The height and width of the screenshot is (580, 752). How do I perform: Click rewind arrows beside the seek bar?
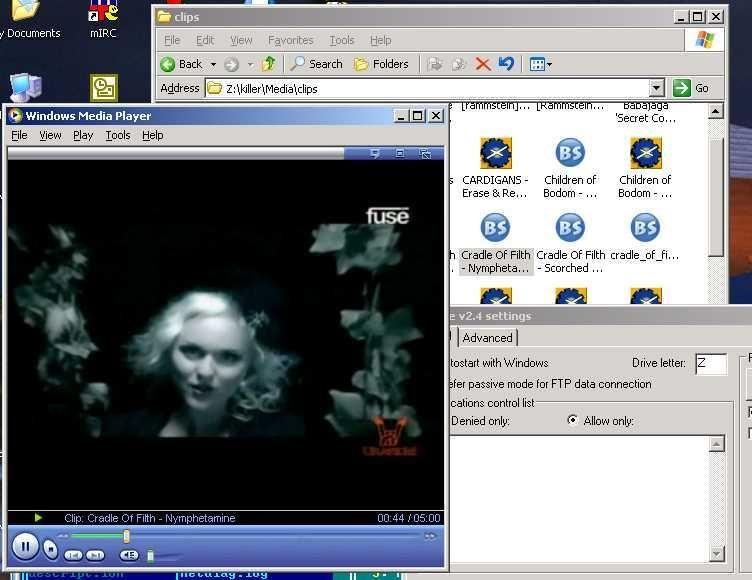point(63,536)
